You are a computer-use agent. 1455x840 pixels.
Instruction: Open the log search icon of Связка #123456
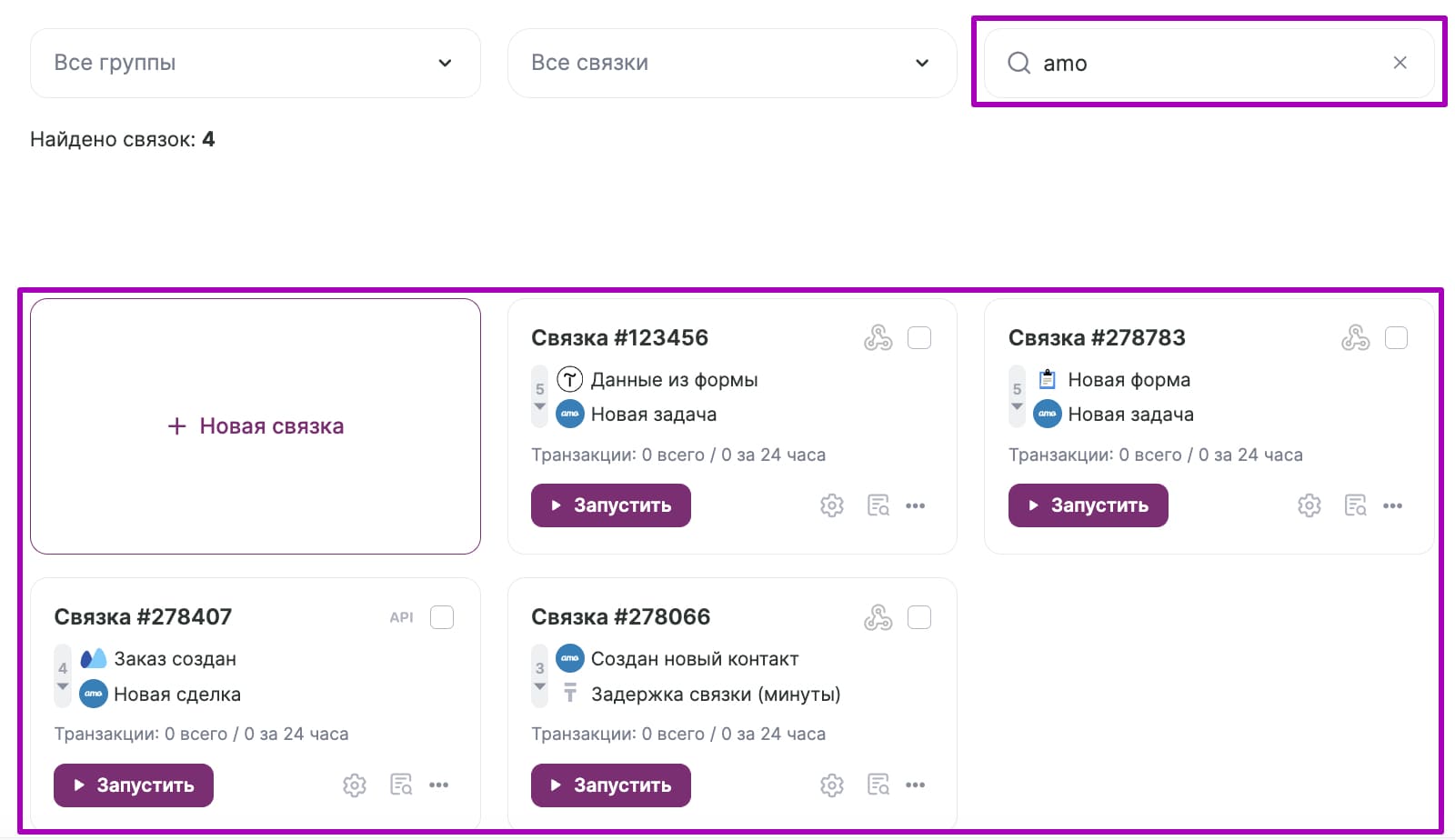(878, 505)
